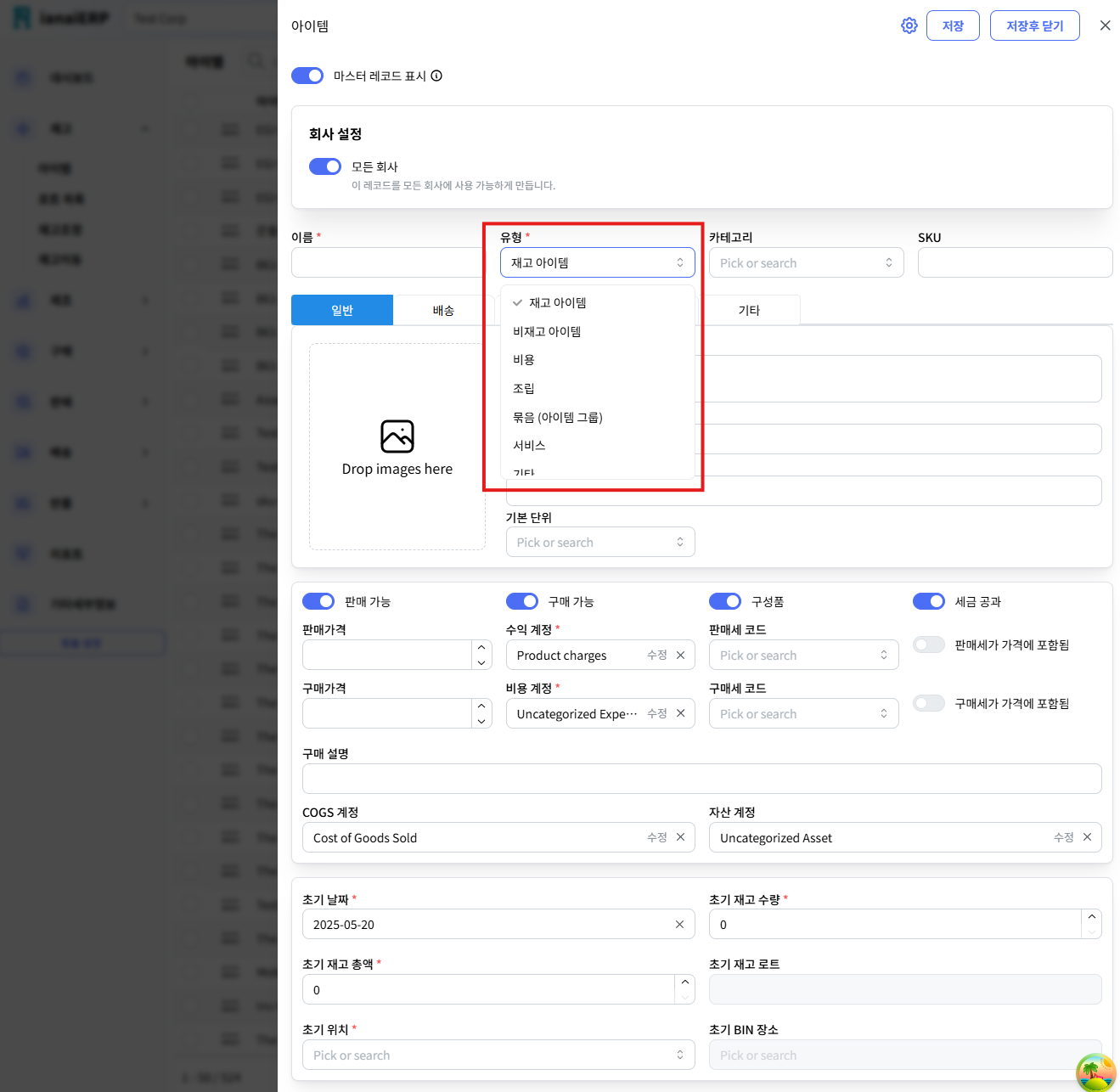1120x1092 pixels.
Task: Click 수정 for Uncategorized Asset
Action: tap(1064, 837)
